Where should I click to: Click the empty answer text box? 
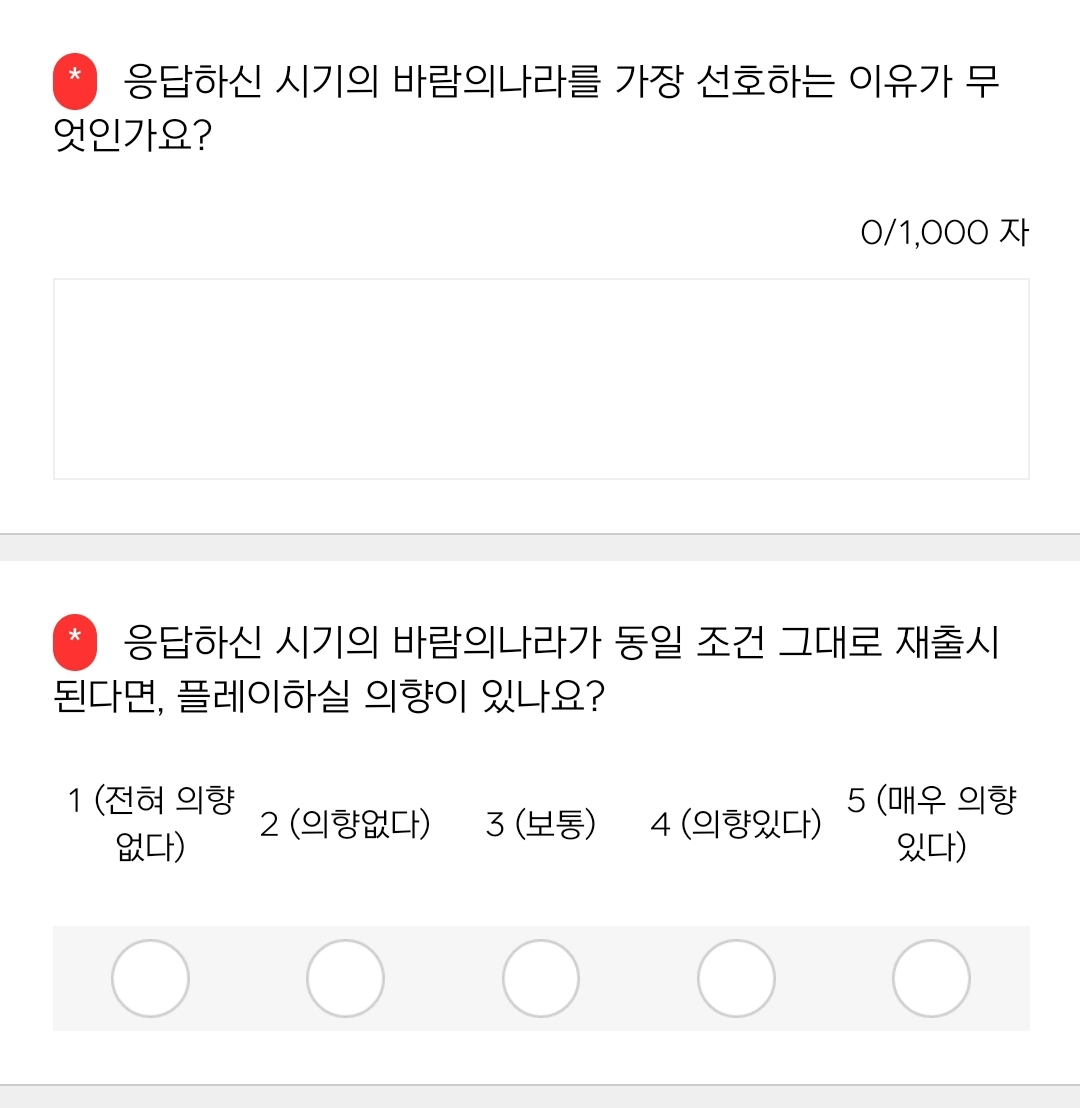[x=540, y=379]
